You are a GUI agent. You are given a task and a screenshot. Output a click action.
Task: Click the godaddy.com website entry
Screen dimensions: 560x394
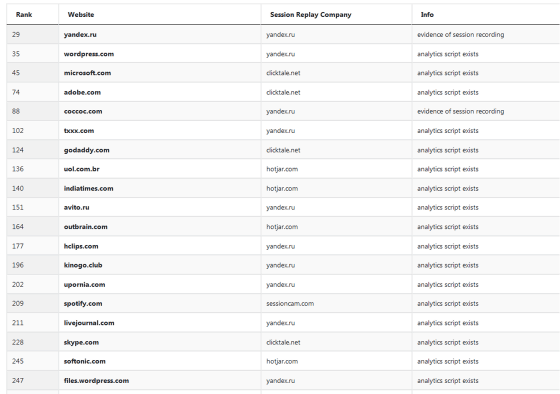coord(86,150)
